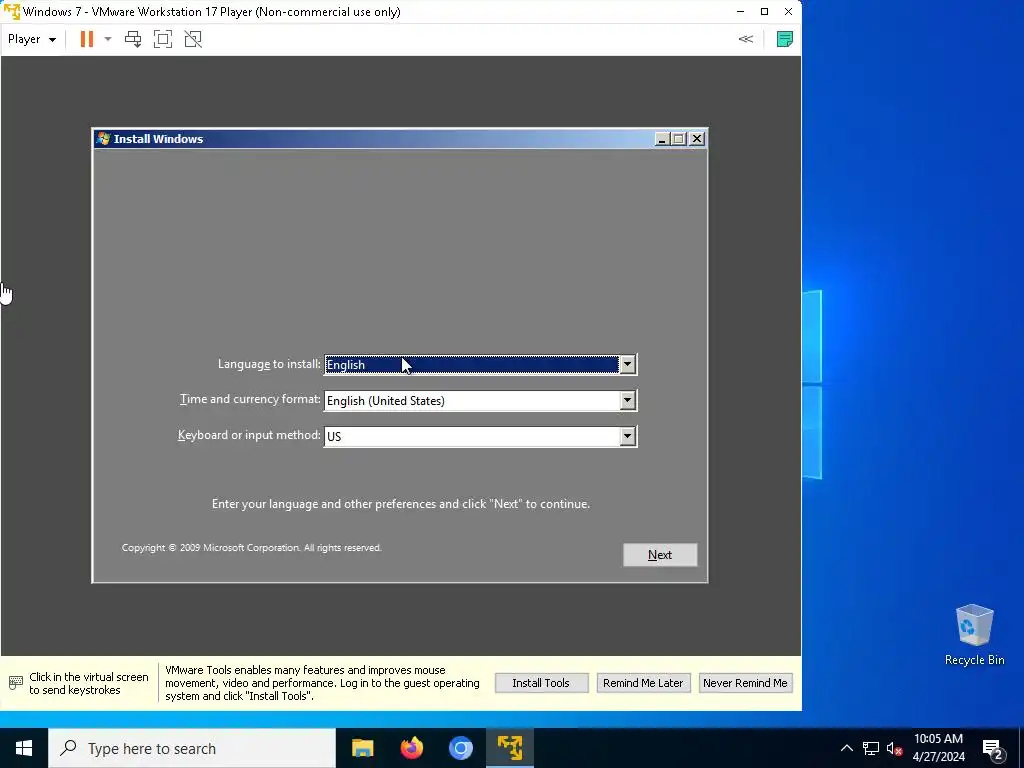Open the network tray icon
The image size is (1024, 768).
pos(871,748)
